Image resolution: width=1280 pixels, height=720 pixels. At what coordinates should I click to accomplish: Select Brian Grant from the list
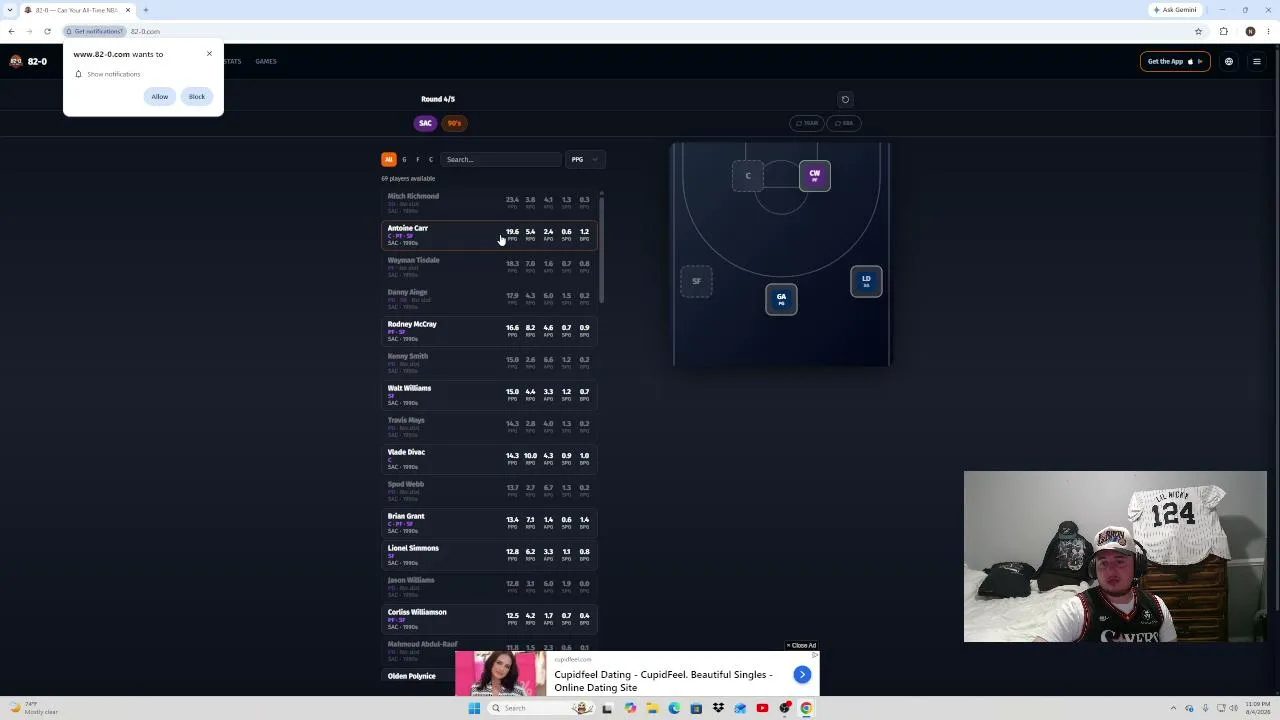tap(489, 523)
